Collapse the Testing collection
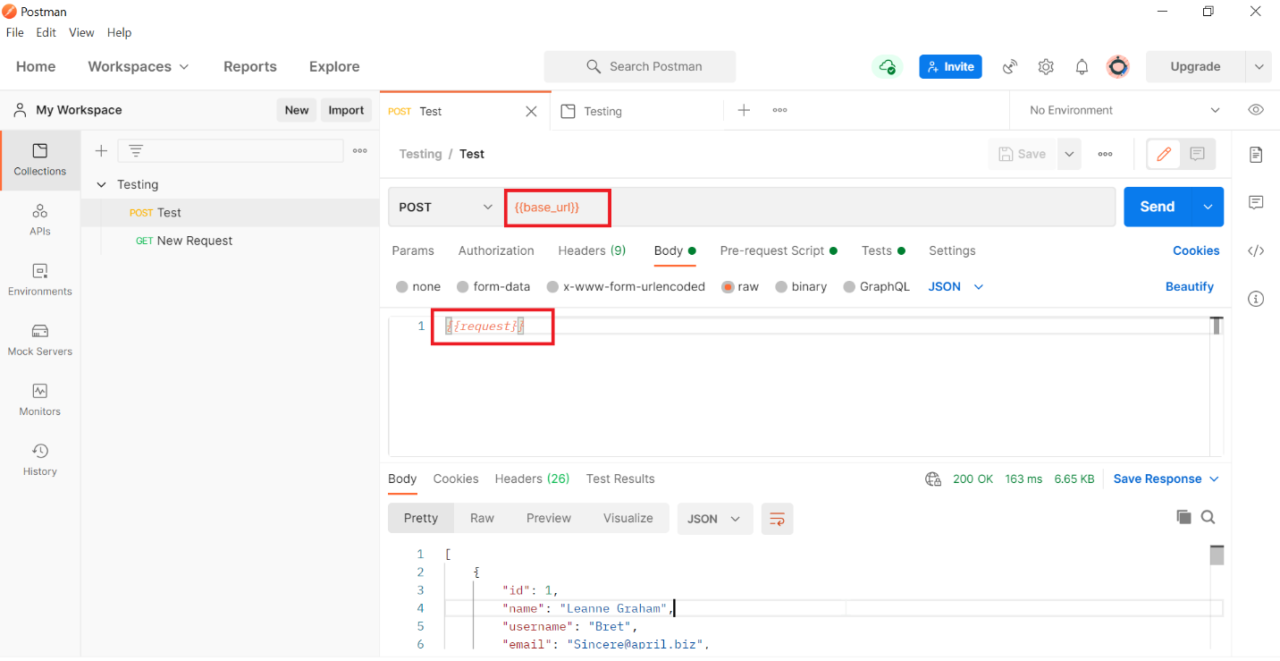The width and height of the screenshot is (1280, 661). coord(100,184)
